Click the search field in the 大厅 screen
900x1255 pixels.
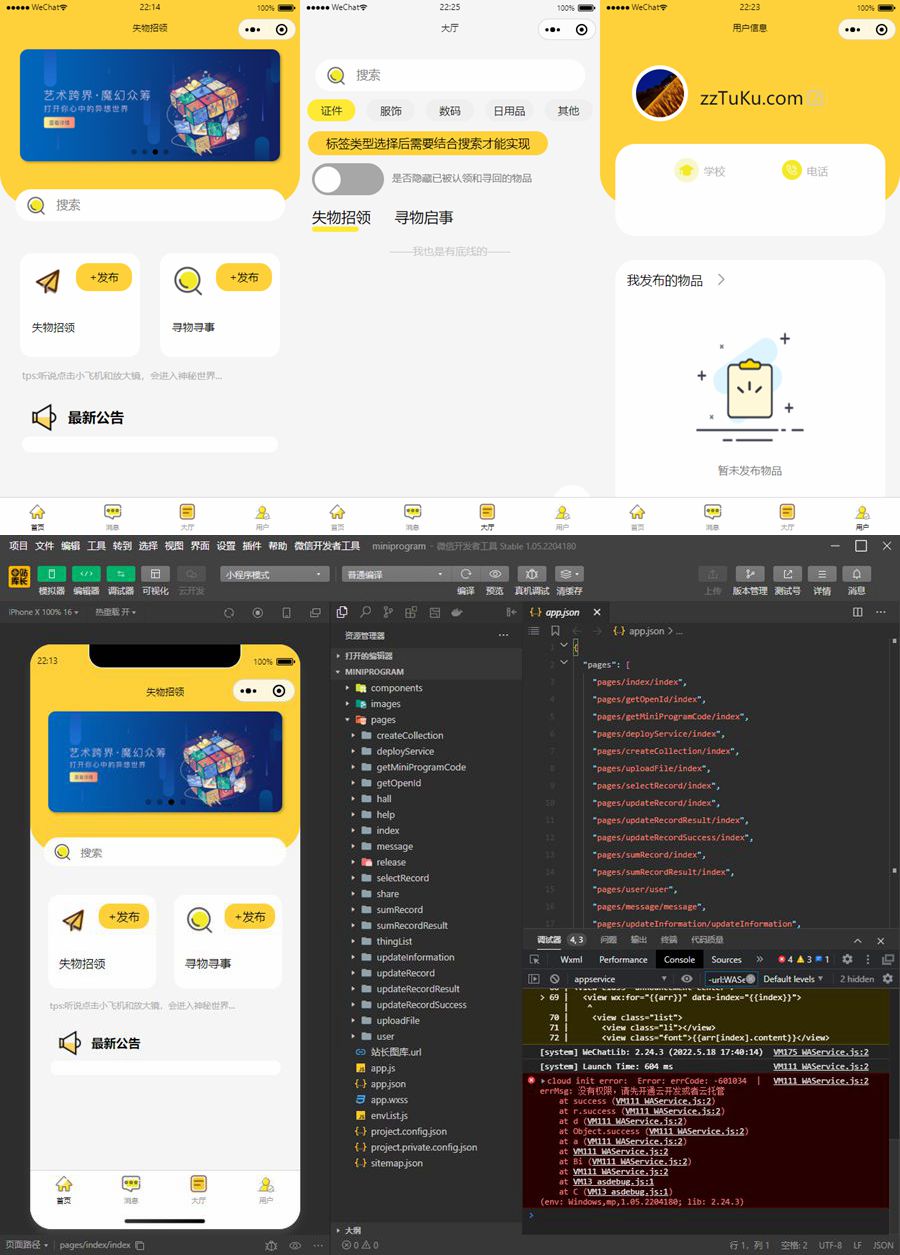(450, 75)
